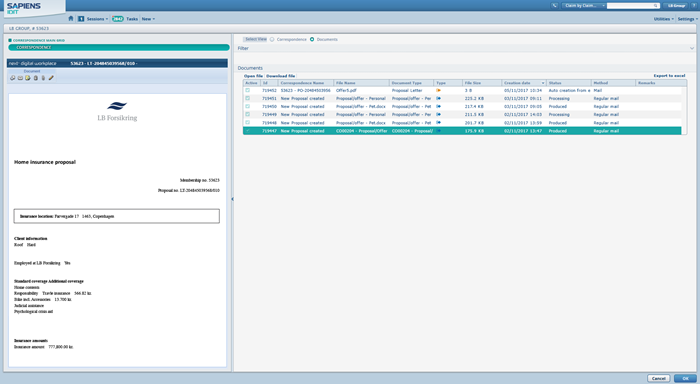Screen dimensions: 700x384
Task: Click the search magnifier icon
Action: point(655,6)
